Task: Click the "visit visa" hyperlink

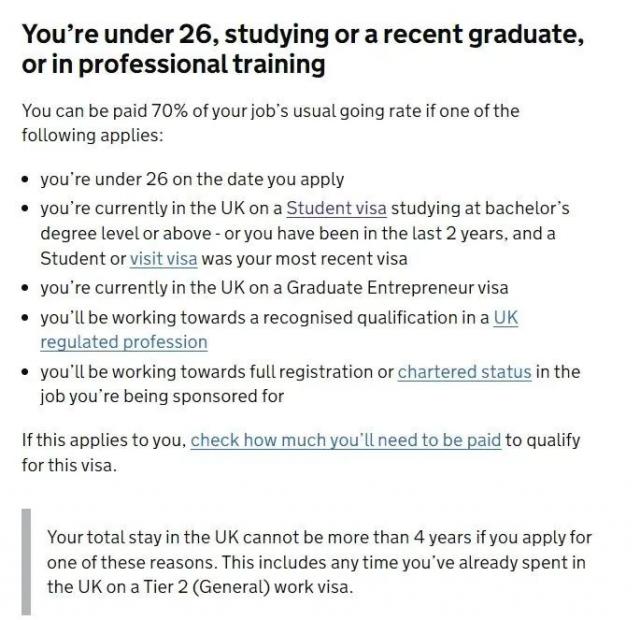Action: (163, 259)
